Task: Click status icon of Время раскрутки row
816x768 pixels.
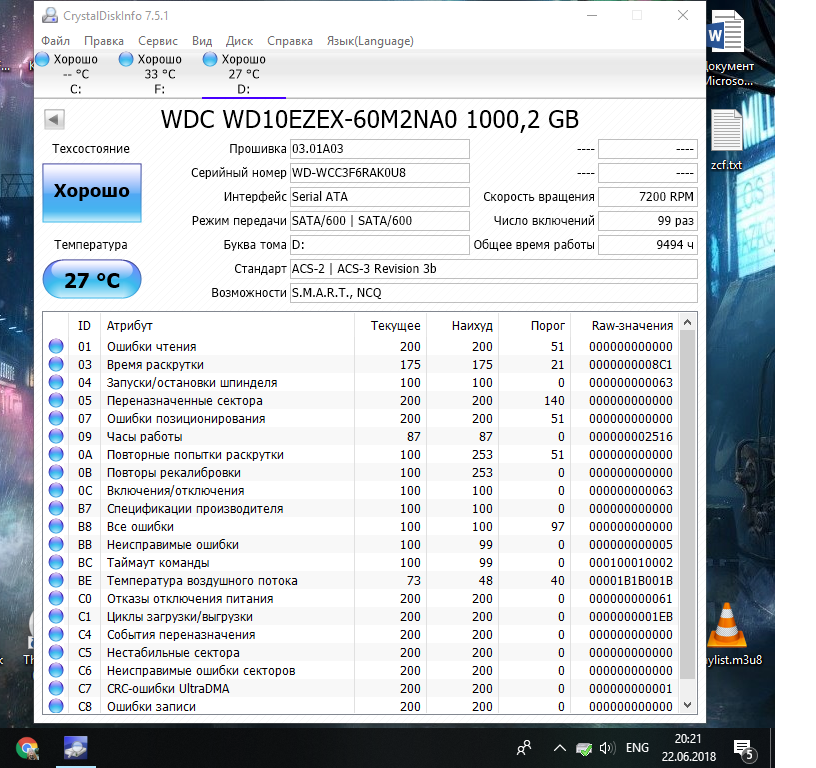Action: [56, 364]
